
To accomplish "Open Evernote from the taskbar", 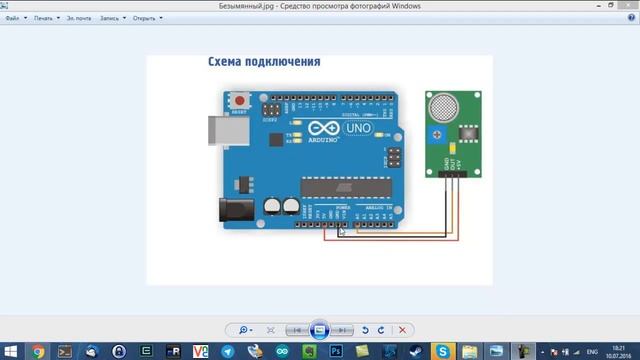I will [309, 351].
